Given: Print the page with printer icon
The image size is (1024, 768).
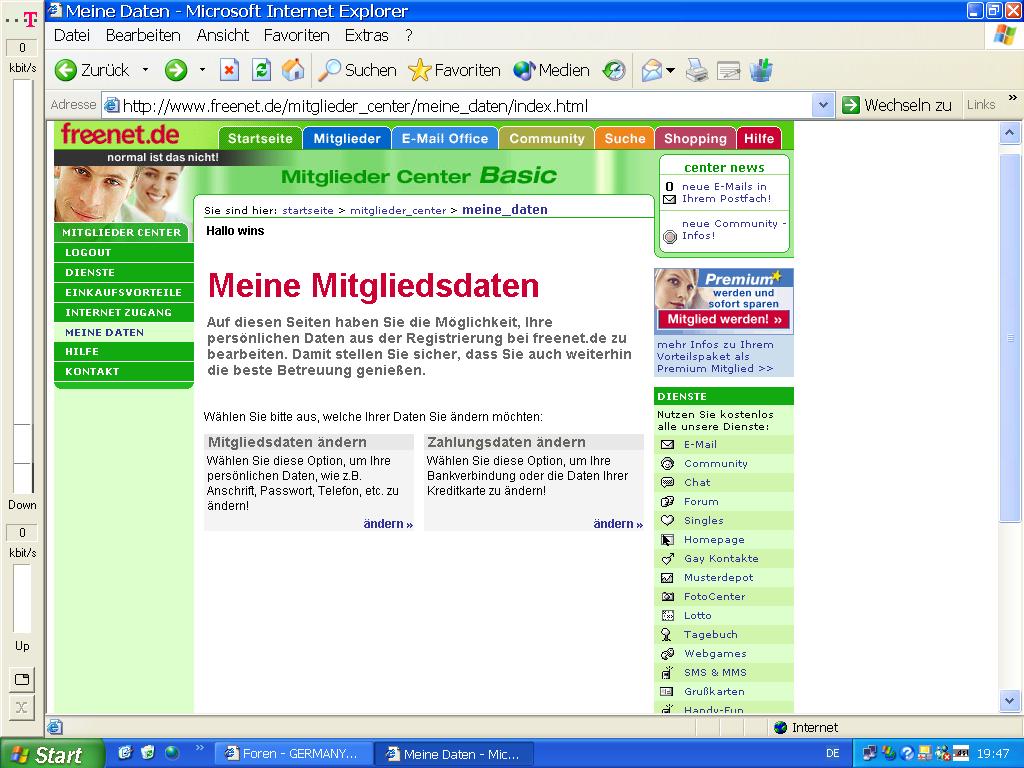Looking at the screenshot, I should [x=697, y=70].
